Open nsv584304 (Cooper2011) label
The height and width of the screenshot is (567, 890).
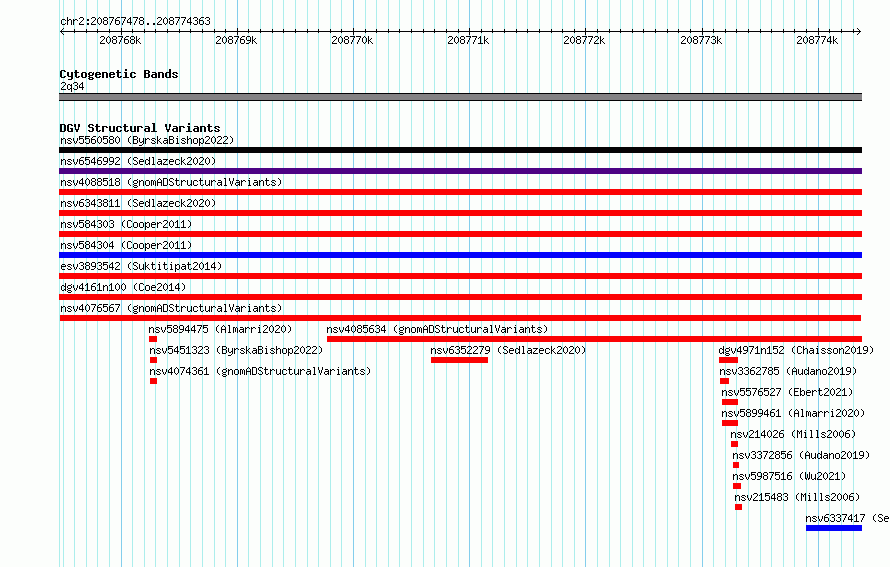click(x=126, y=245)
